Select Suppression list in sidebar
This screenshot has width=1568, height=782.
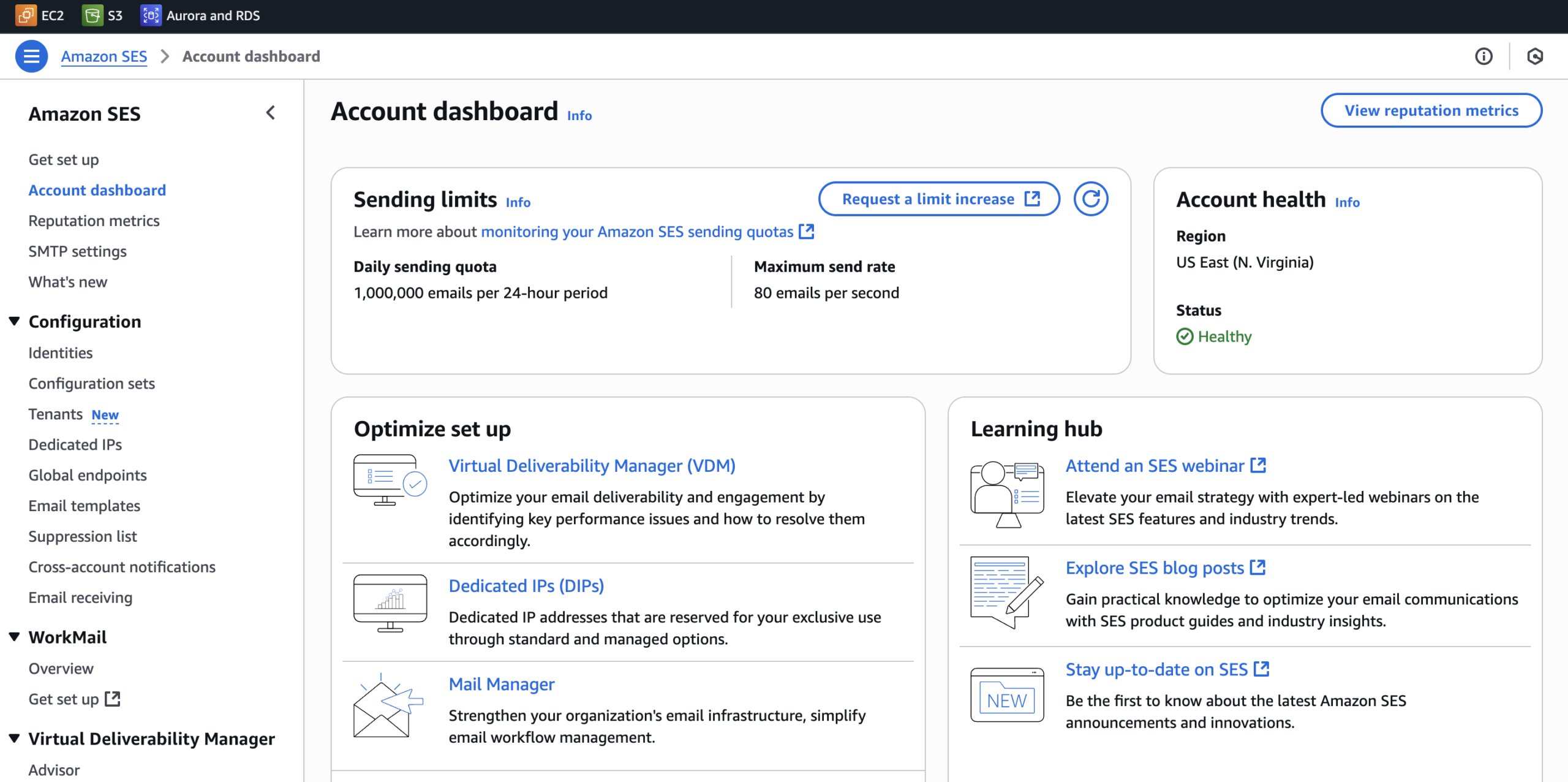83,536
